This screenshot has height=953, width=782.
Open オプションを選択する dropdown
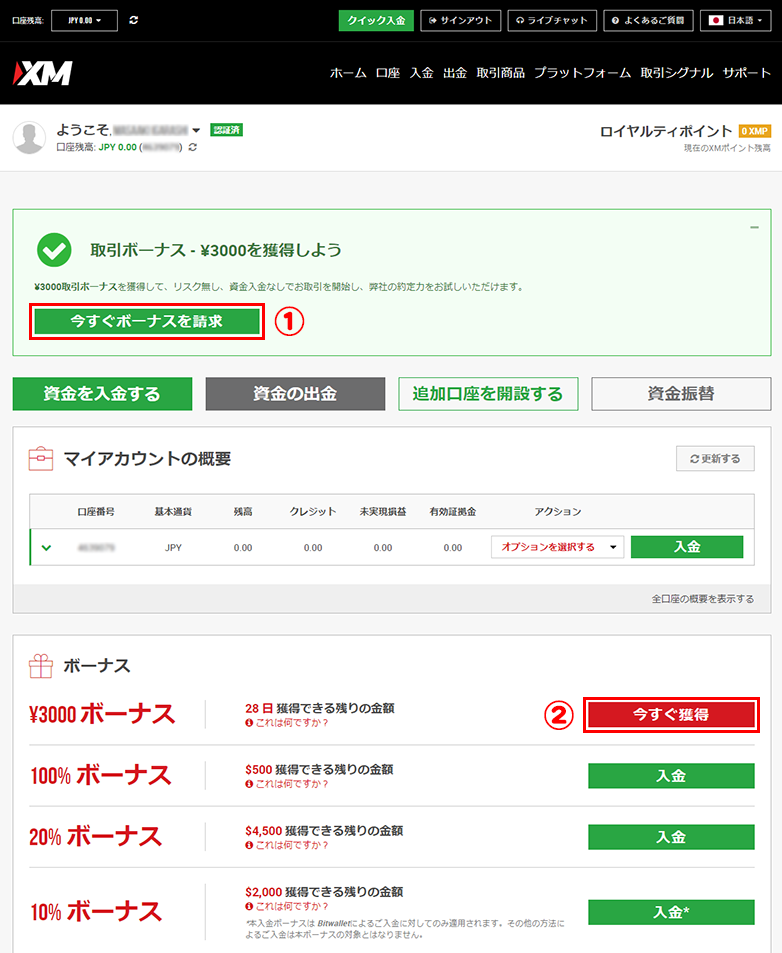pyautogui.click(x=557, y=547)
